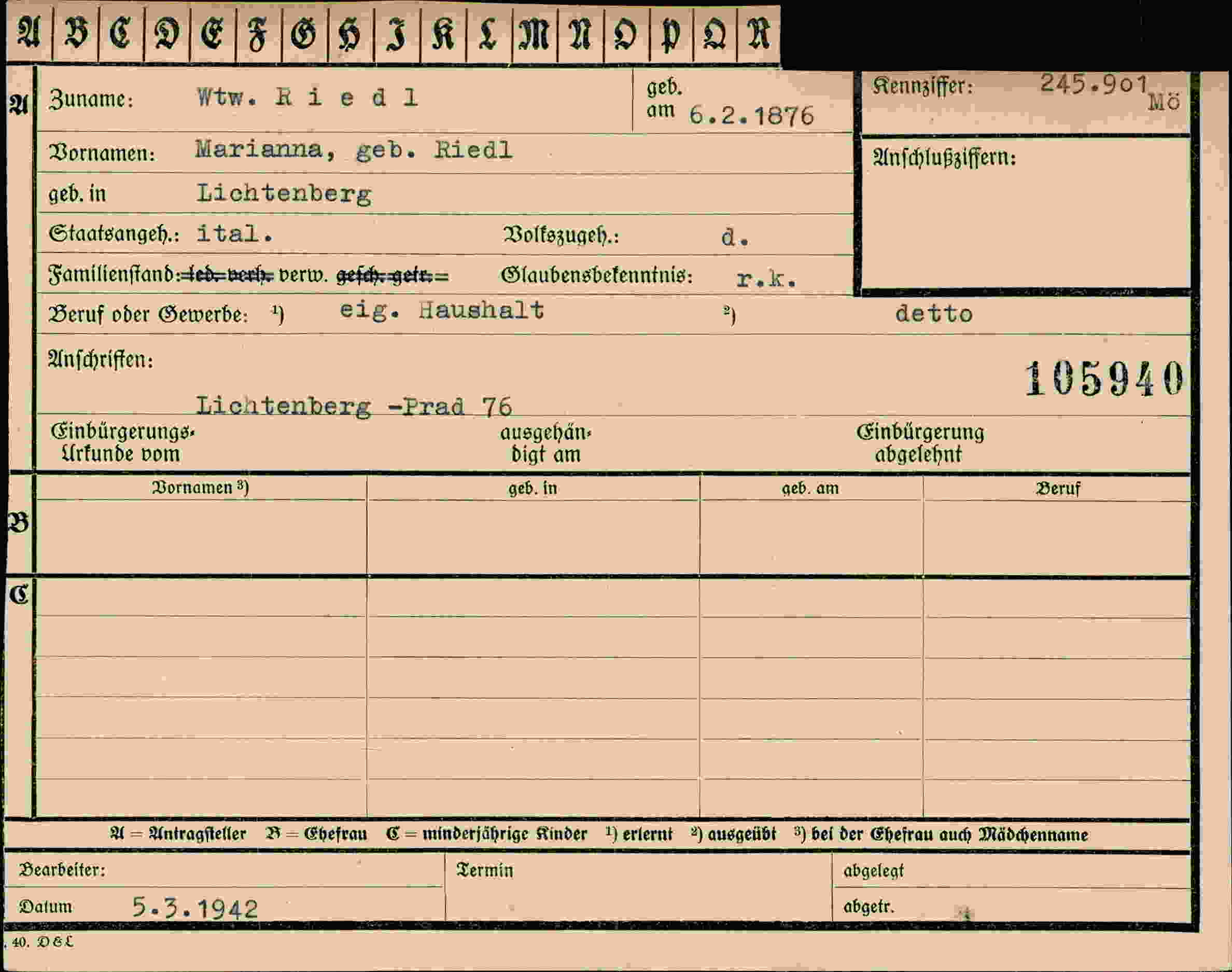Screen dimensions: 1232x972
Task: Click the legend text 'B = Ehefrau'
Action: pyautogui.click(x=316, y=835)
